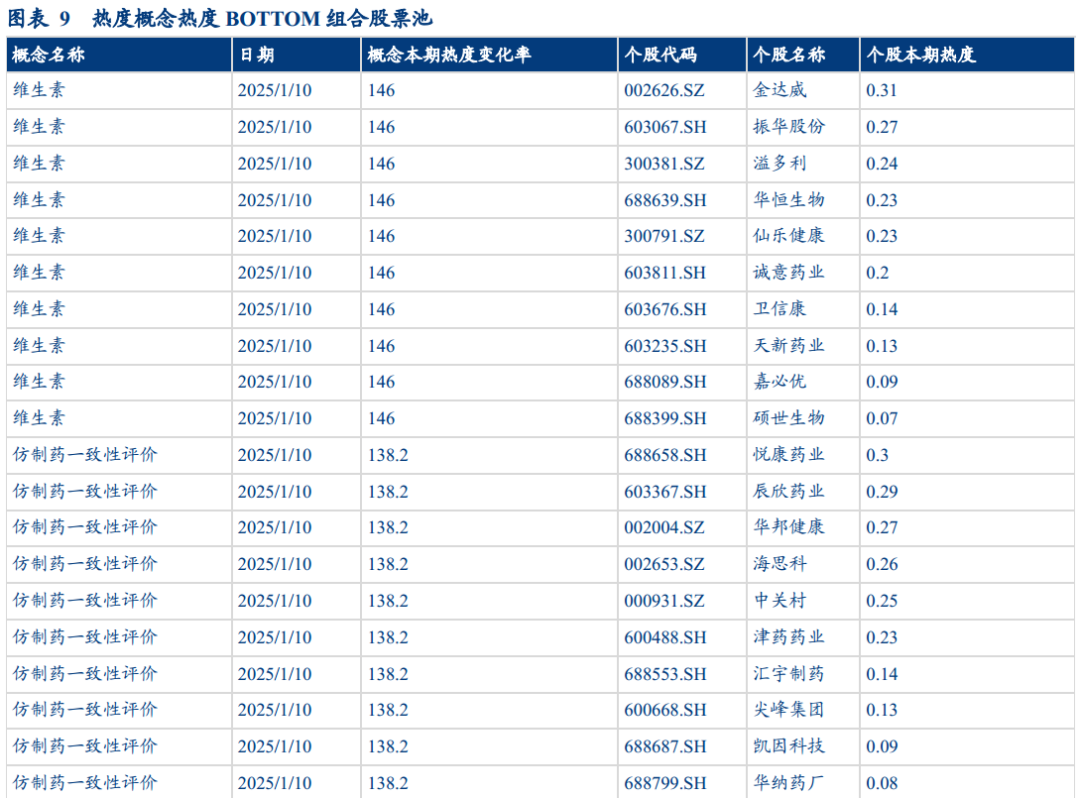Select stock code 603676.SH
The image size is (1080, 798).
coord(665,308)
